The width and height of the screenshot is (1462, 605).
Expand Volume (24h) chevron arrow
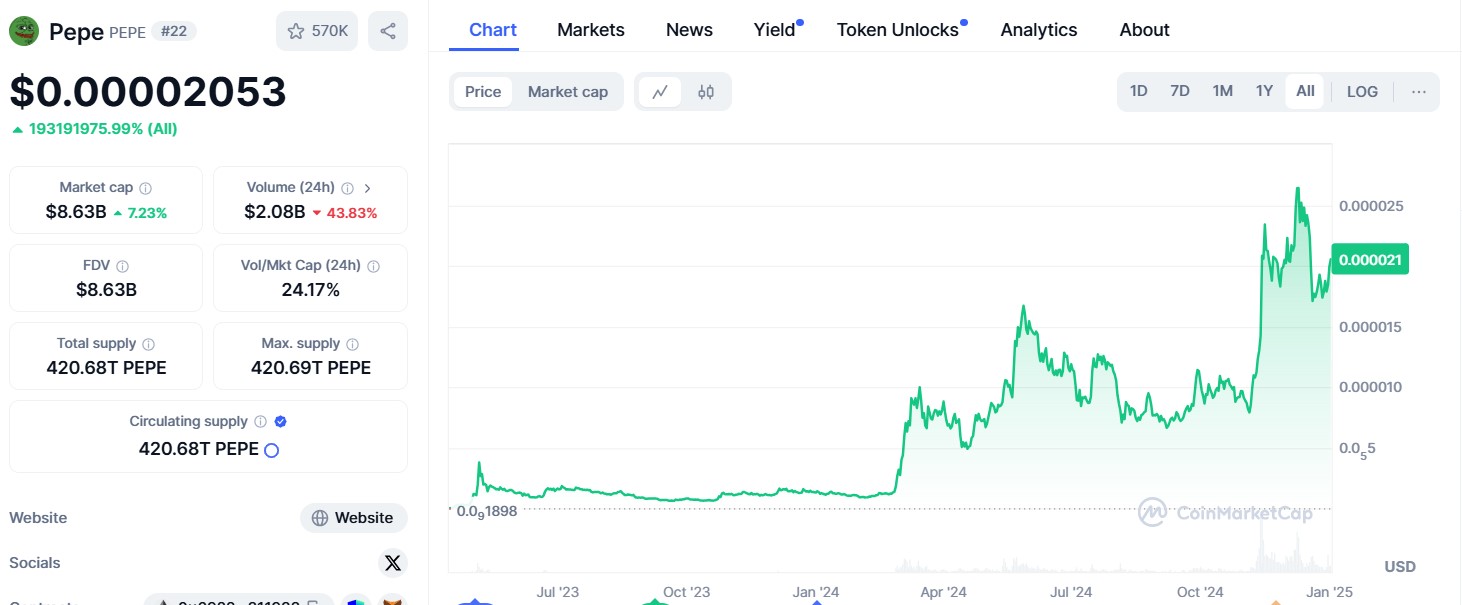tap(367, 188)
